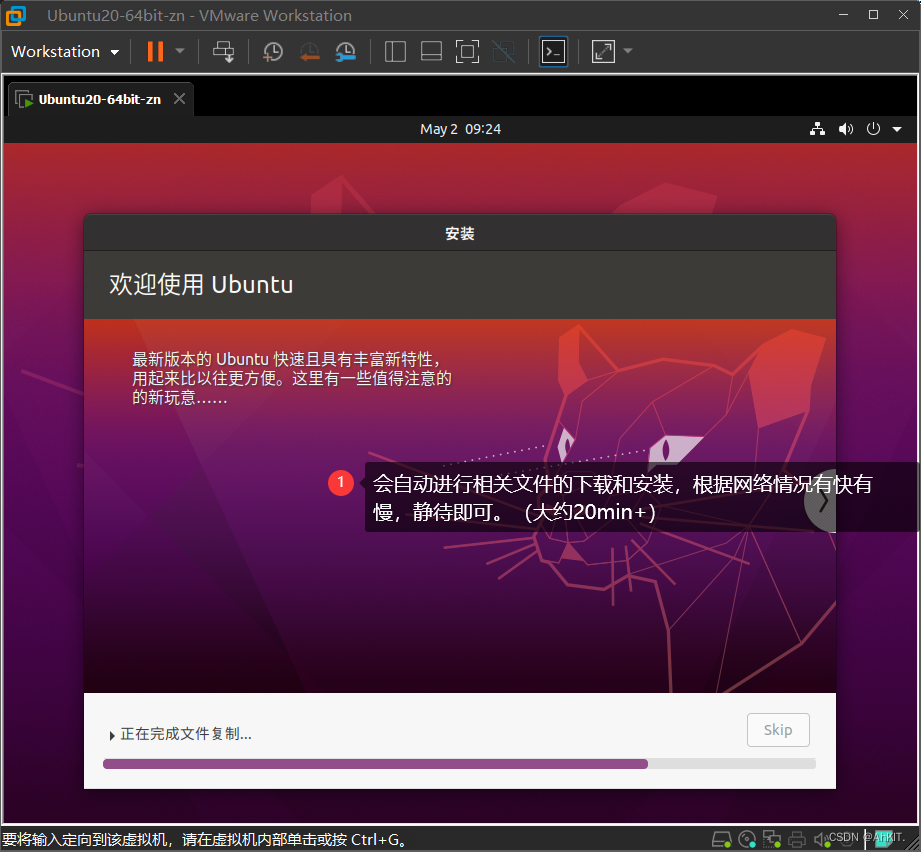Open the console view icon
Screen dimensions: 921x852
pyautogui.click(x=553, y=52)
